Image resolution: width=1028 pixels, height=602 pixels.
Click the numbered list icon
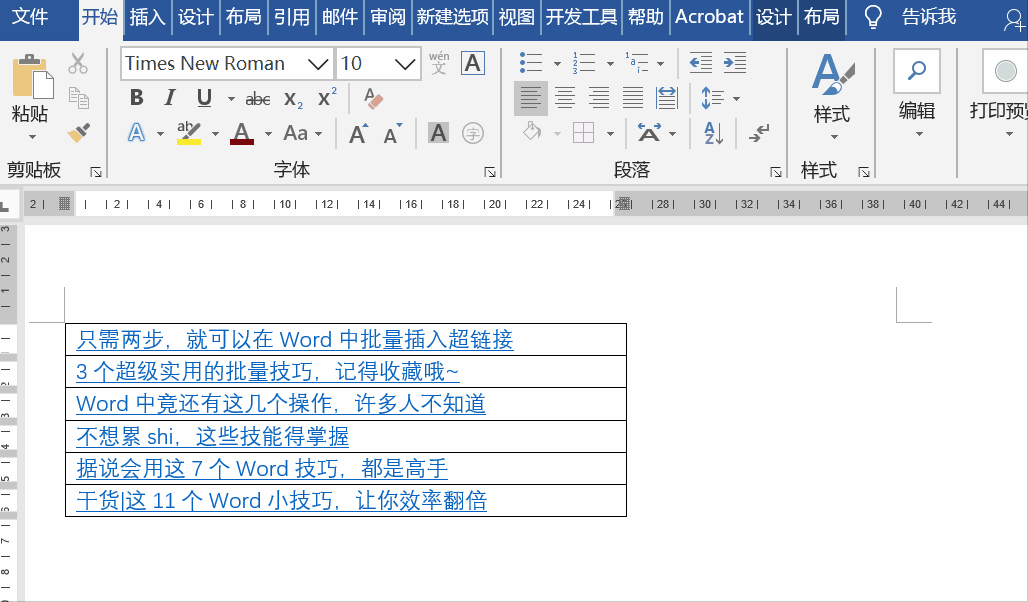pyautogui.click(x=583, y=63)
